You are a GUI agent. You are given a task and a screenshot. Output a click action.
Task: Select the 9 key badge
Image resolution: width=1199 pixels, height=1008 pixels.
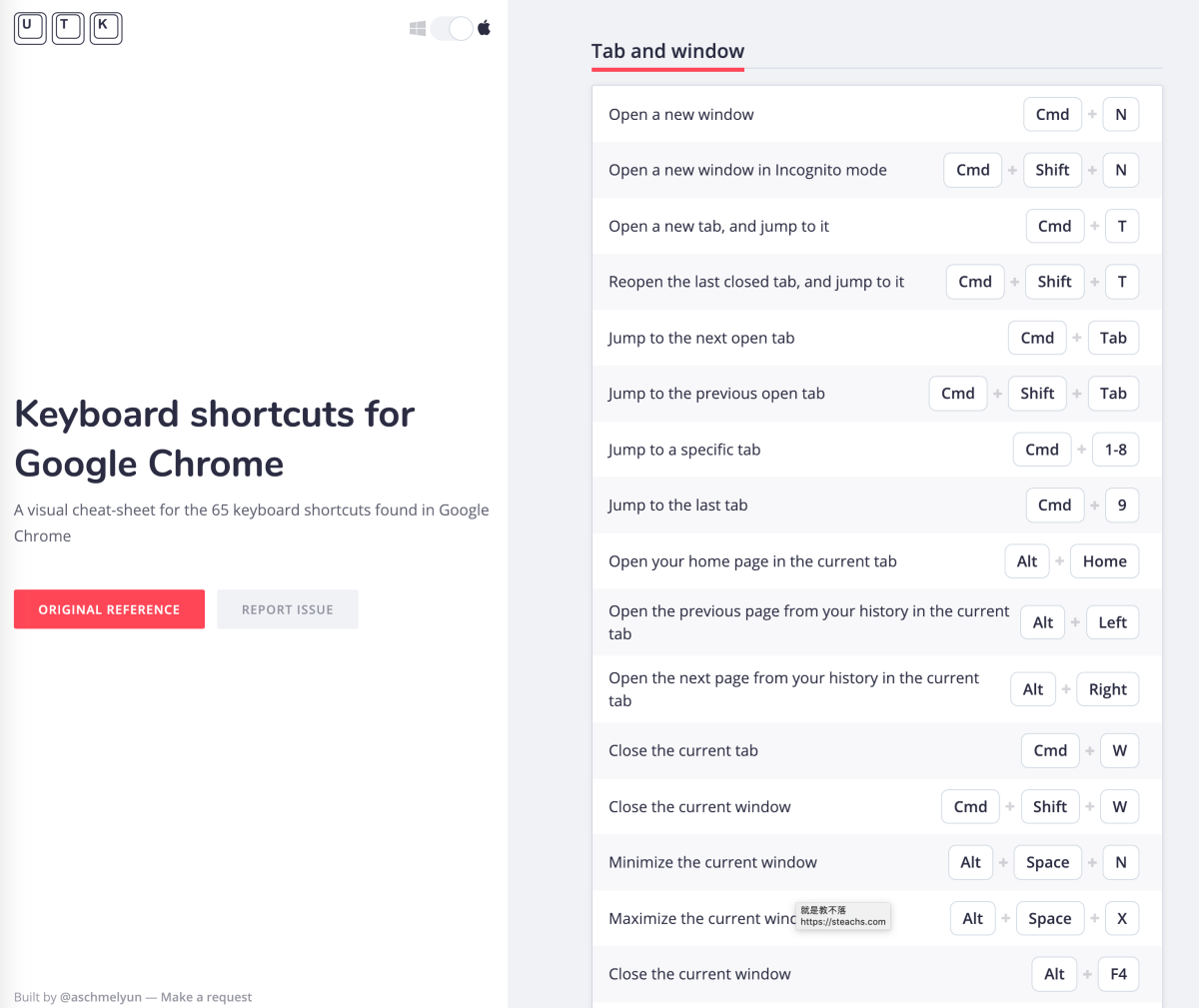click(1121, 505)
